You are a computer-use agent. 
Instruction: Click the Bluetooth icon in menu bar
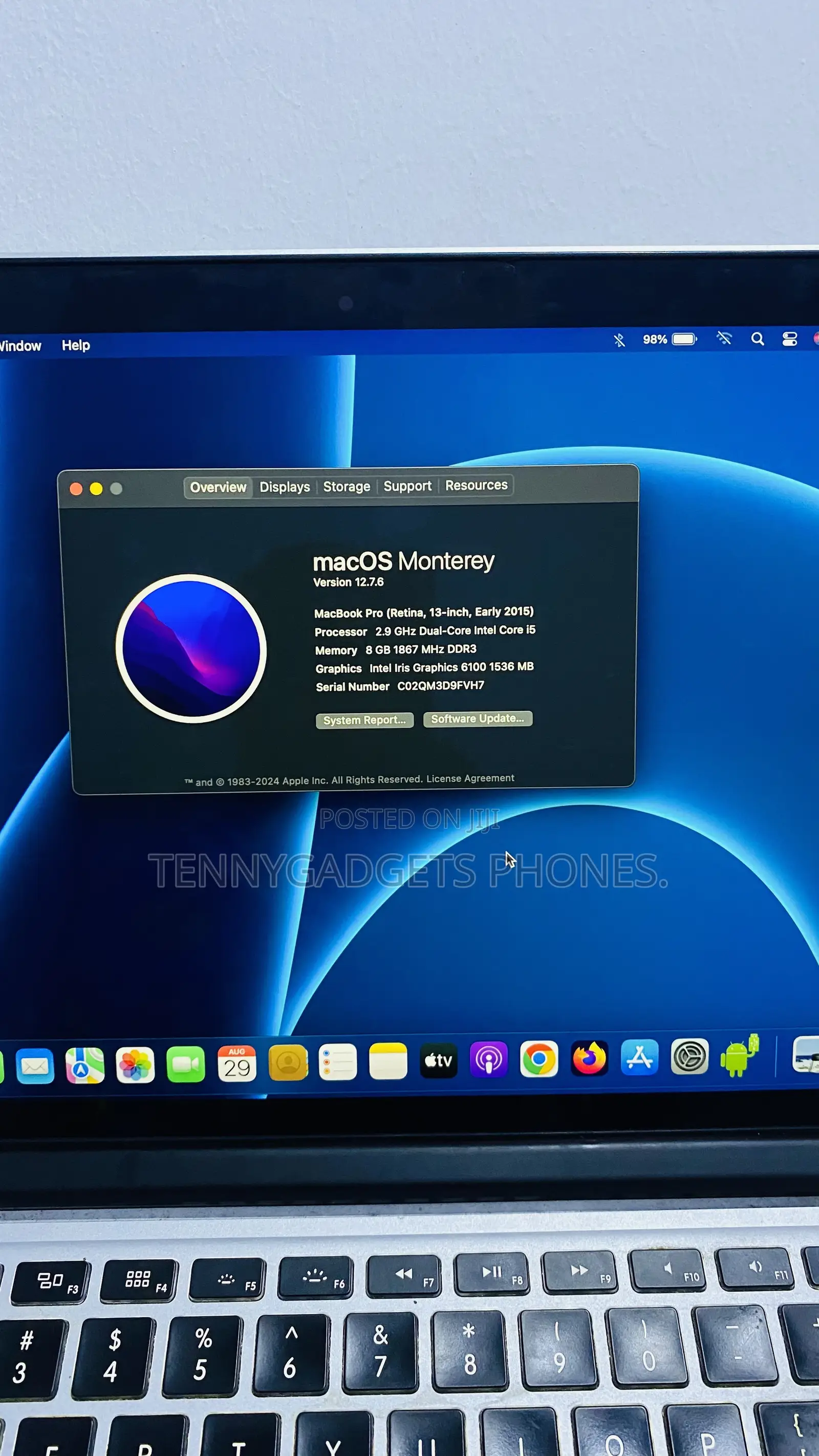click(x=619, y=340)
